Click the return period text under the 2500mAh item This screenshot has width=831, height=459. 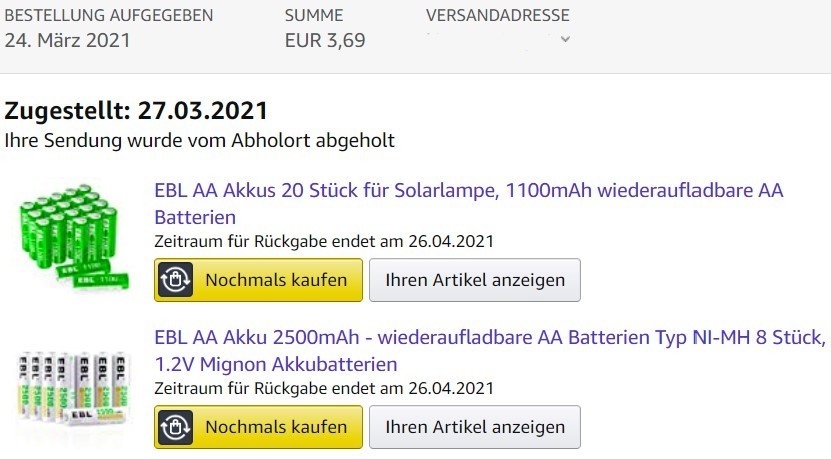click(x=324, y=388)
